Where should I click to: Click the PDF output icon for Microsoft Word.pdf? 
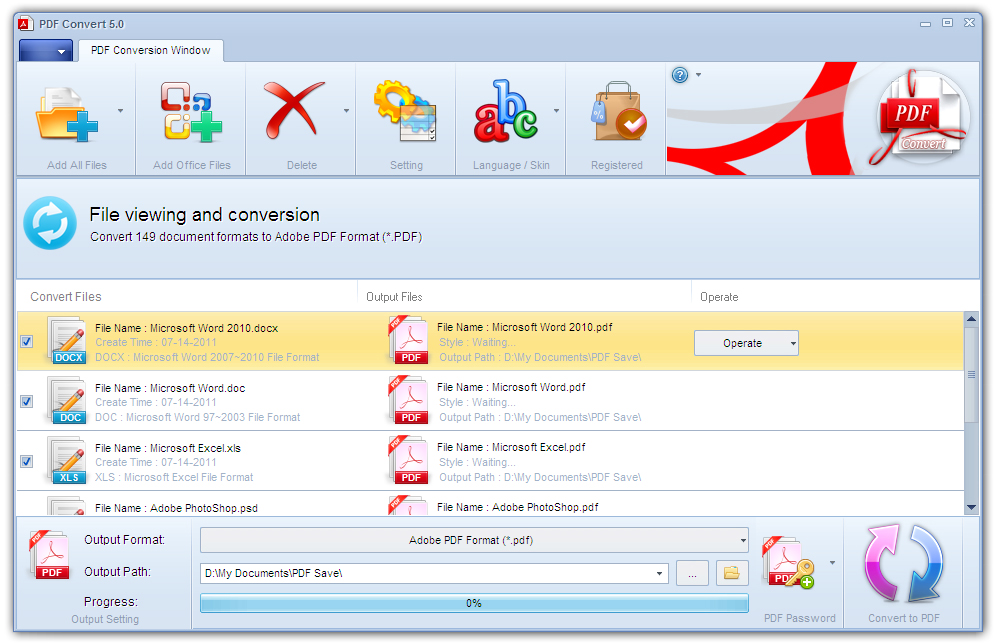click(x=409, y=401)
